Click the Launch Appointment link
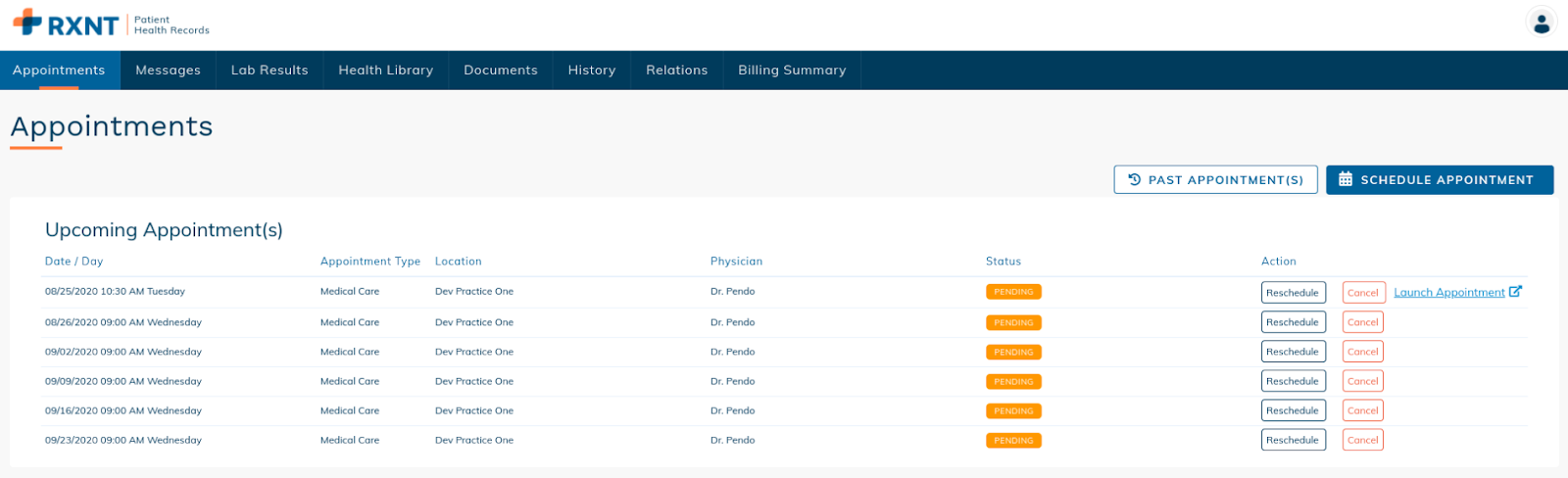Viewport: 1568px width, 478px height. [x=1449, y=292]
